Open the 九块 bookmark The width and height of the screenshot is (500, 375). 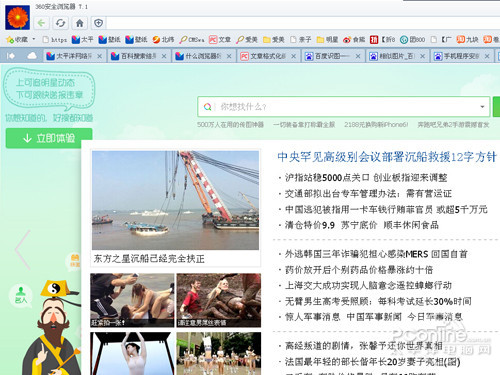tap(468, 40)
